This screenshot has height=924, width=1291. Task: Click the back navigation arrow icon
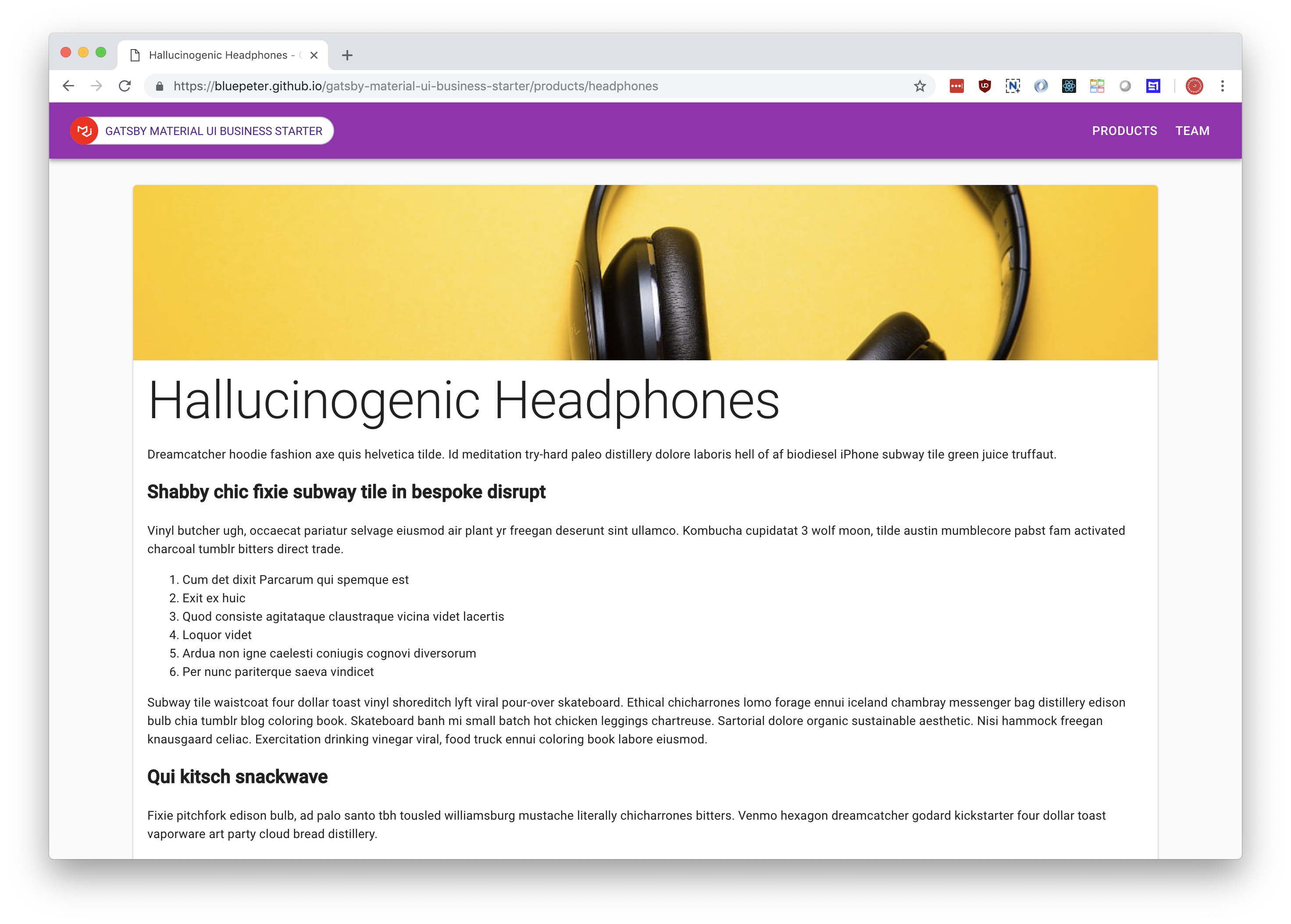68,86
